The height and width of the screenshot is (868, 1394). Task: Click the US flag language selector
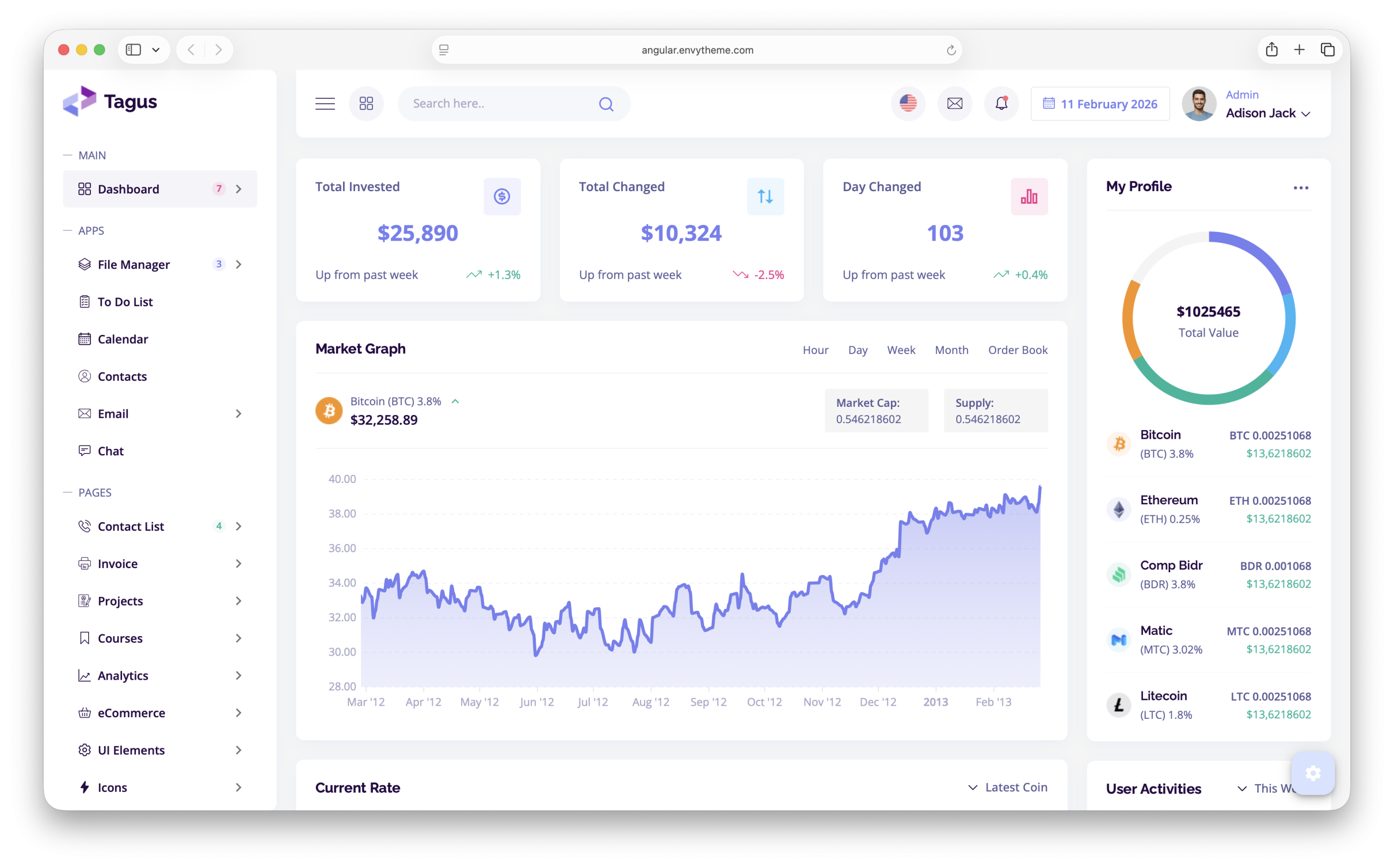click(907, 104)
